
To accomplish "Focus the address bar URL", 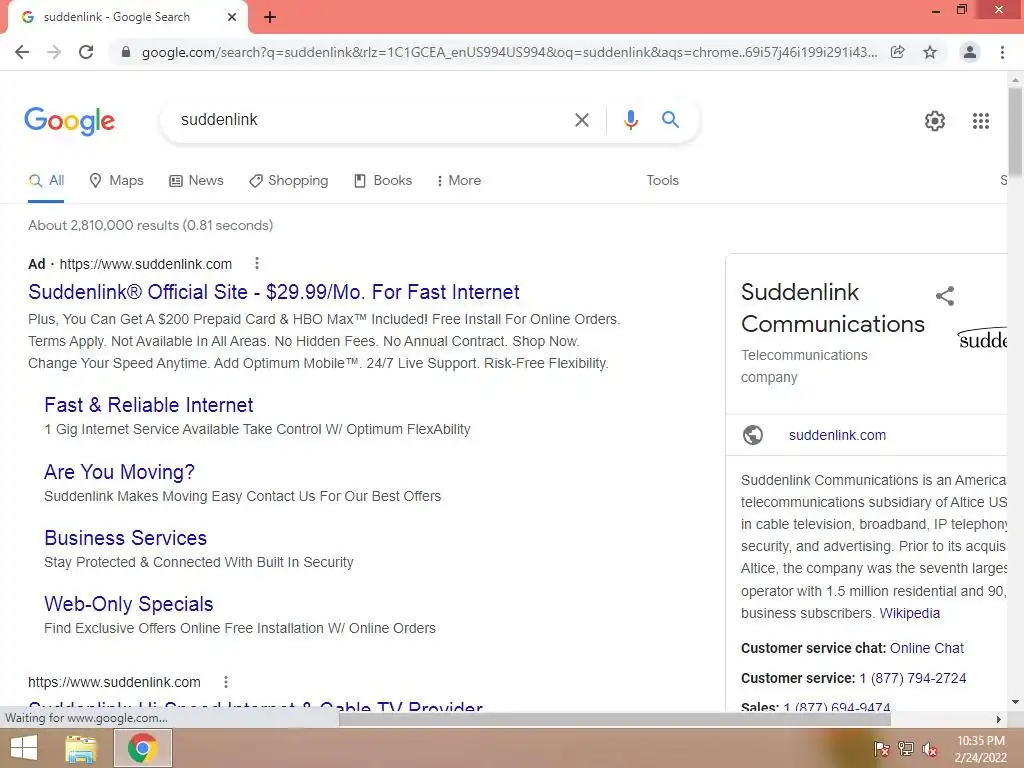I will pos(508,52).
